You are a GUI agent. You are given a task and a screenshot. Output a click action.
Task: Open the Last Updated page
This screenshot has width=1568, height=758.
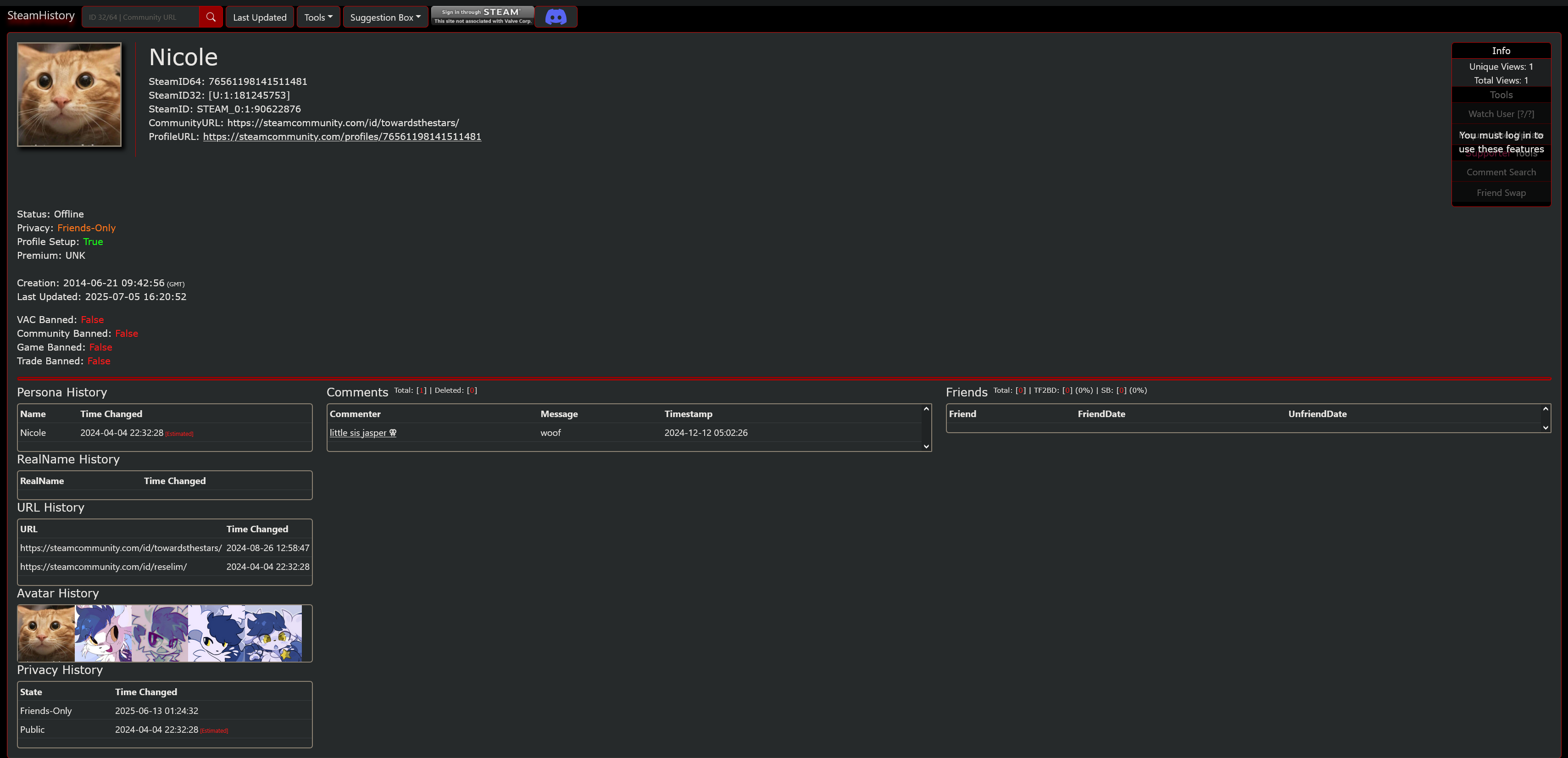point(260,17)
